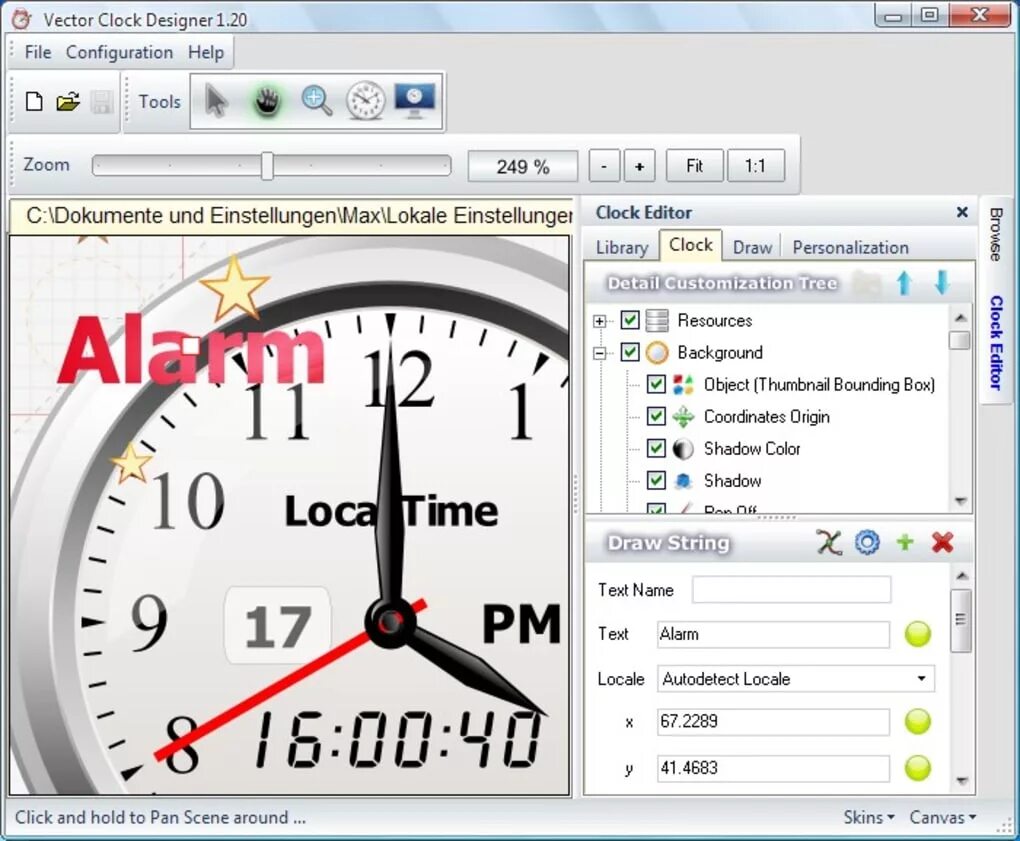The width and height of the screenshot is (1020, 841).
Task: Click the green indicator beside Text field
Action: 918,634
